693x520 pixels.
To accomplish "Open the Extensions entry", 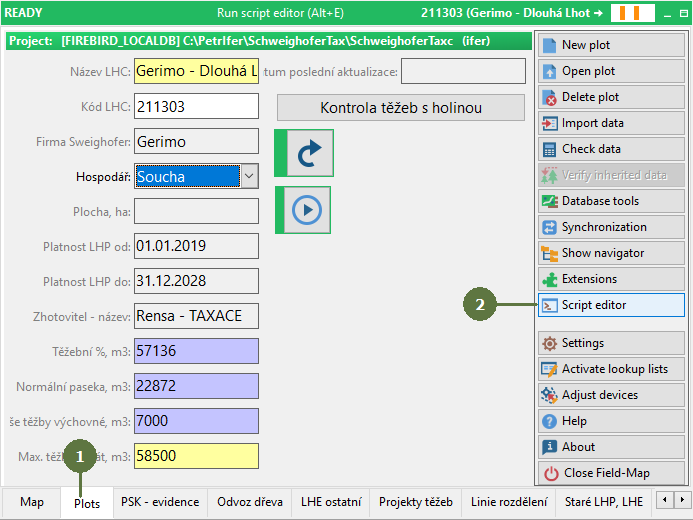I will point(610,279).
